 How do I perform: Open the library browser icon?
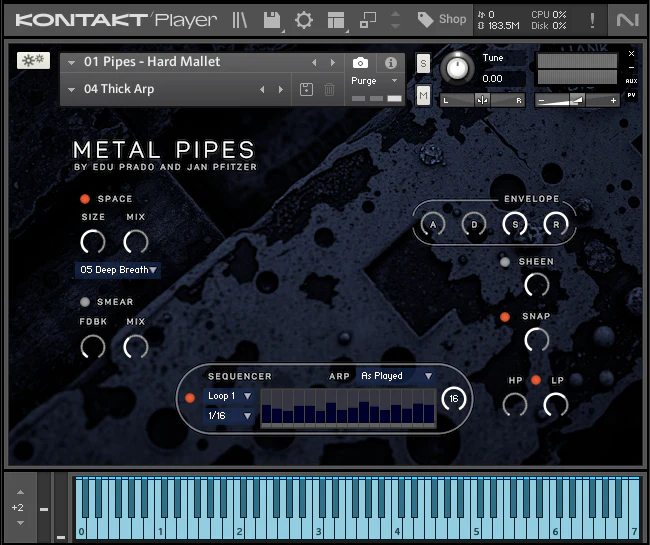(x=239, y=19)
